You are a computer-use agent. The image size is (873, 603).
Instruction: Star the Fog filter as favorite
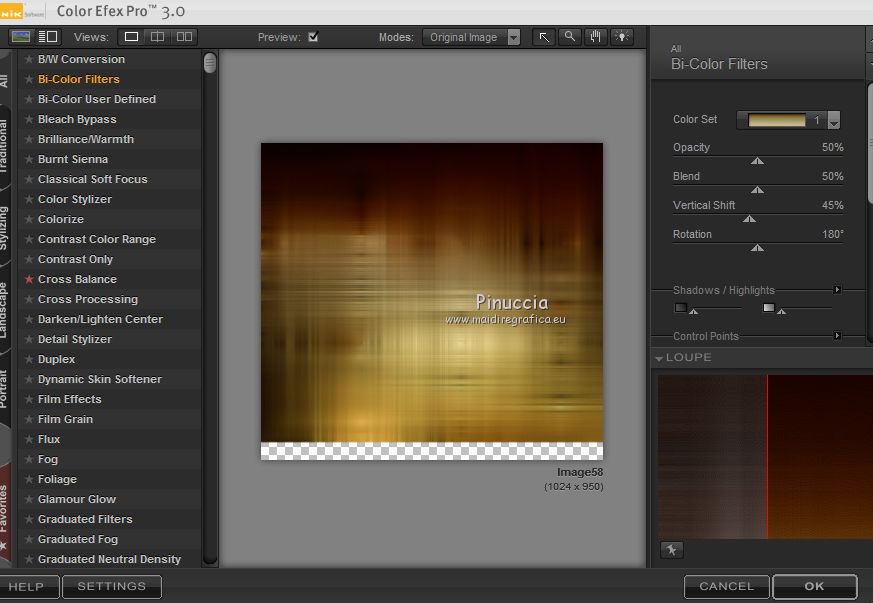point(29,459)
